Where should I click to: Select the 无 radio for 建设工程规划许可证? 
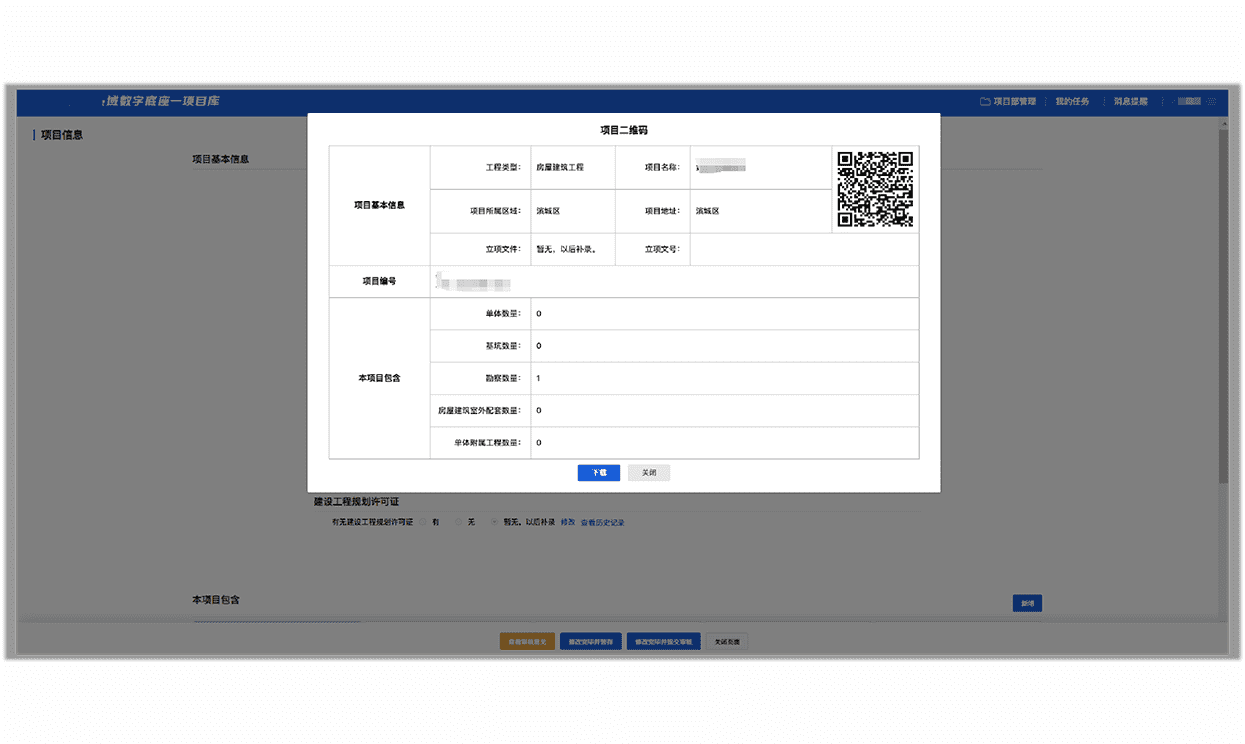tap(459, 522)
